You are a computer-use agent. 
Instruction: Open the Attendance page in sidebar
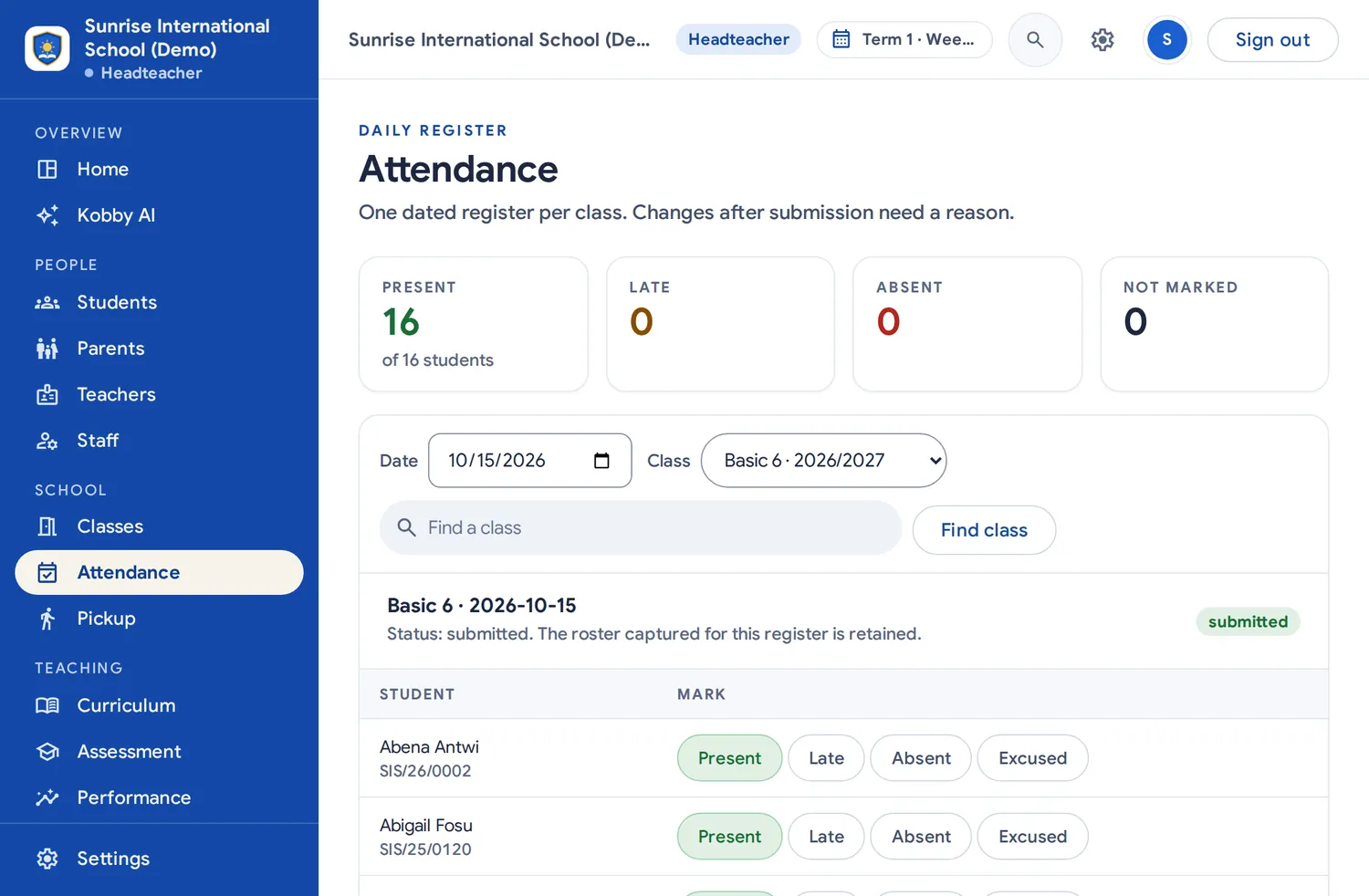click(x=160, y=573)
